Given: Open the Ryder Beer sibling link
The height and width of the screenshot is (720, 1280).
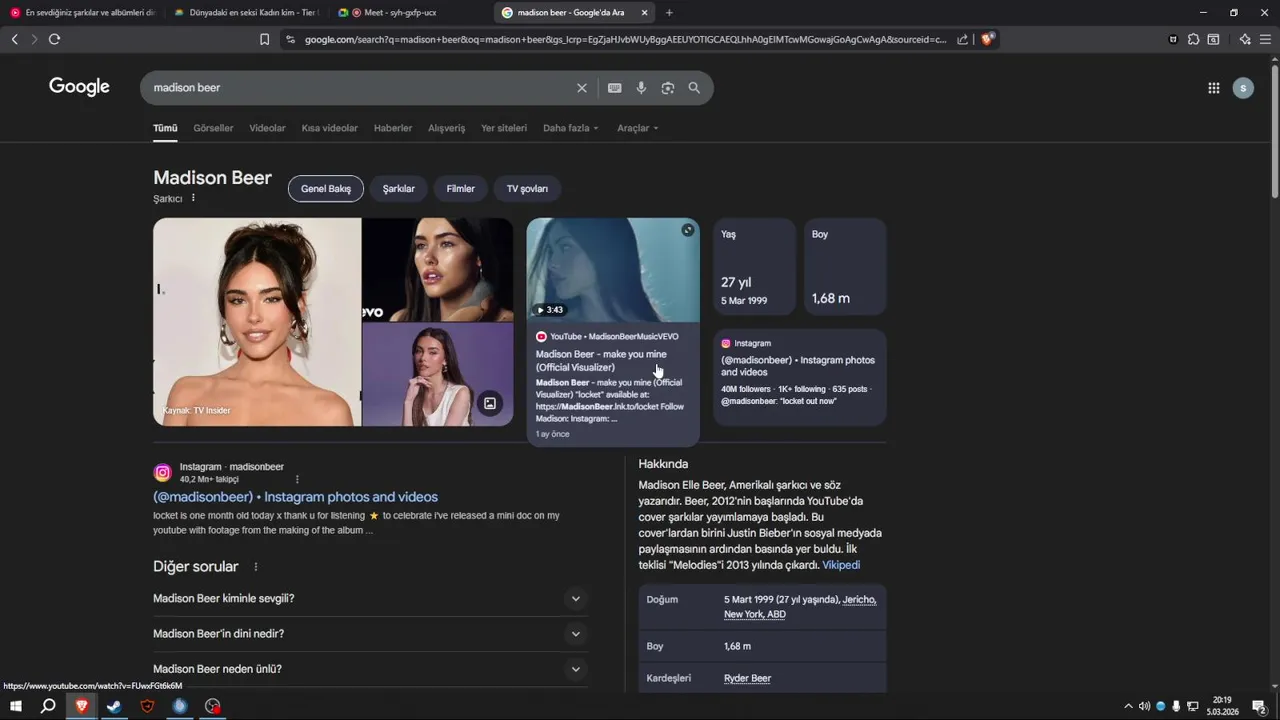Looking at the screenshot, I should click(747, 678).
